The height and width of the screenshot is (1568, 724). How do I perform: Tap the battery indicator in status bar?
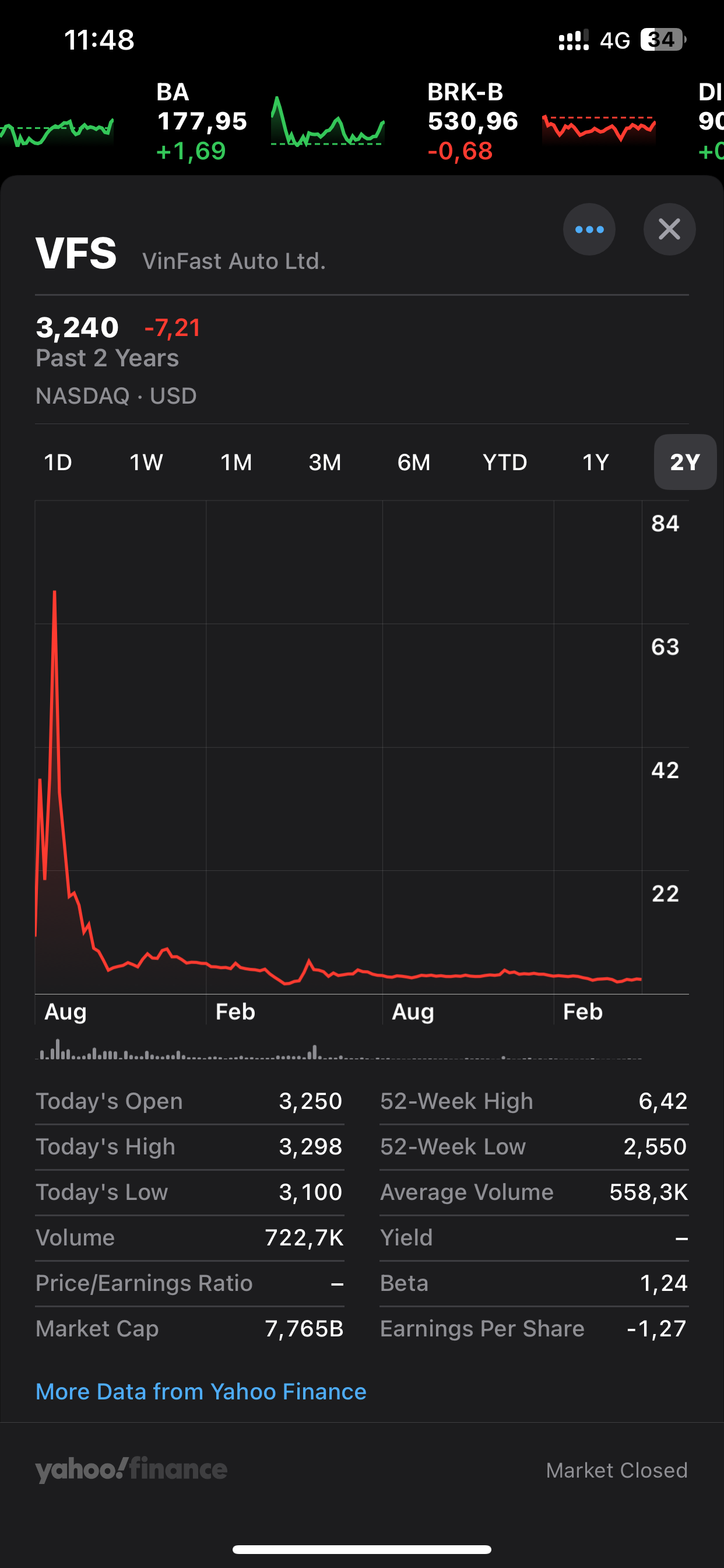tap(662, 40)
